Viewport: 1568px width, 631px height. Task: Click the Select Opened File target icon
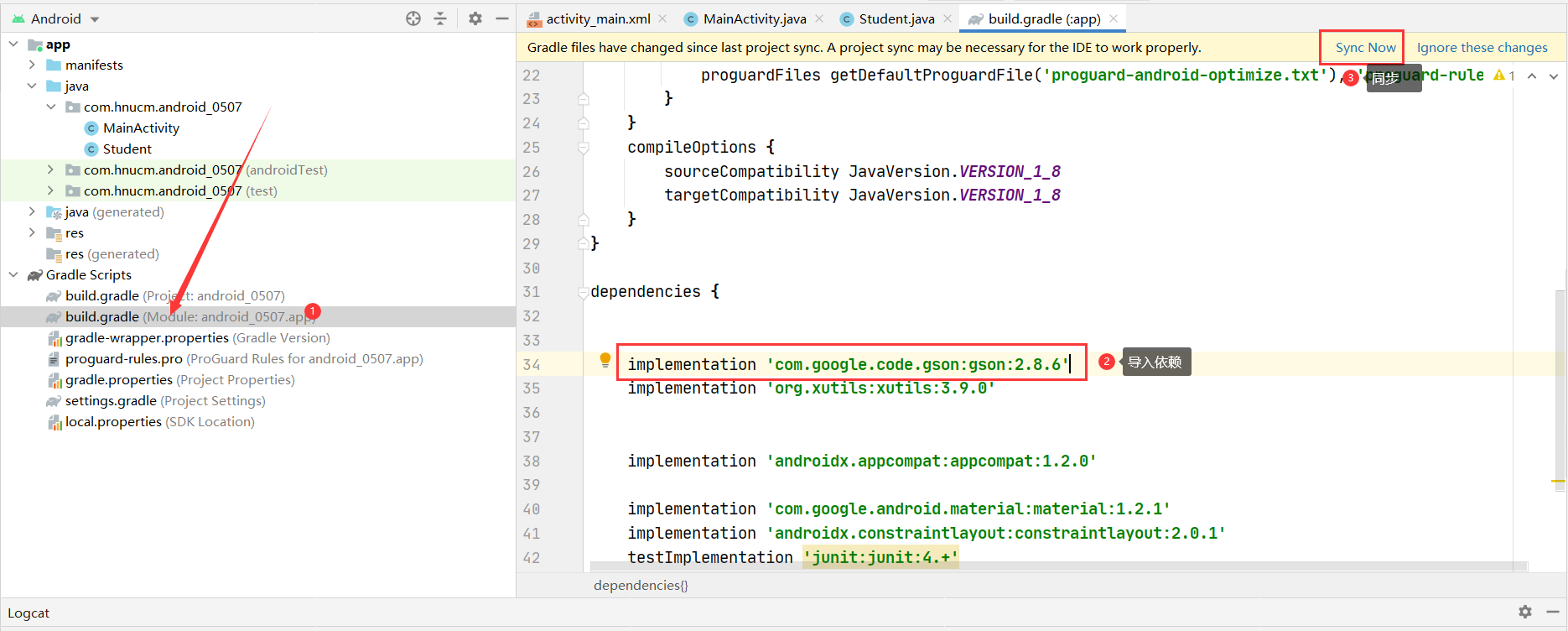click(413, 18)
